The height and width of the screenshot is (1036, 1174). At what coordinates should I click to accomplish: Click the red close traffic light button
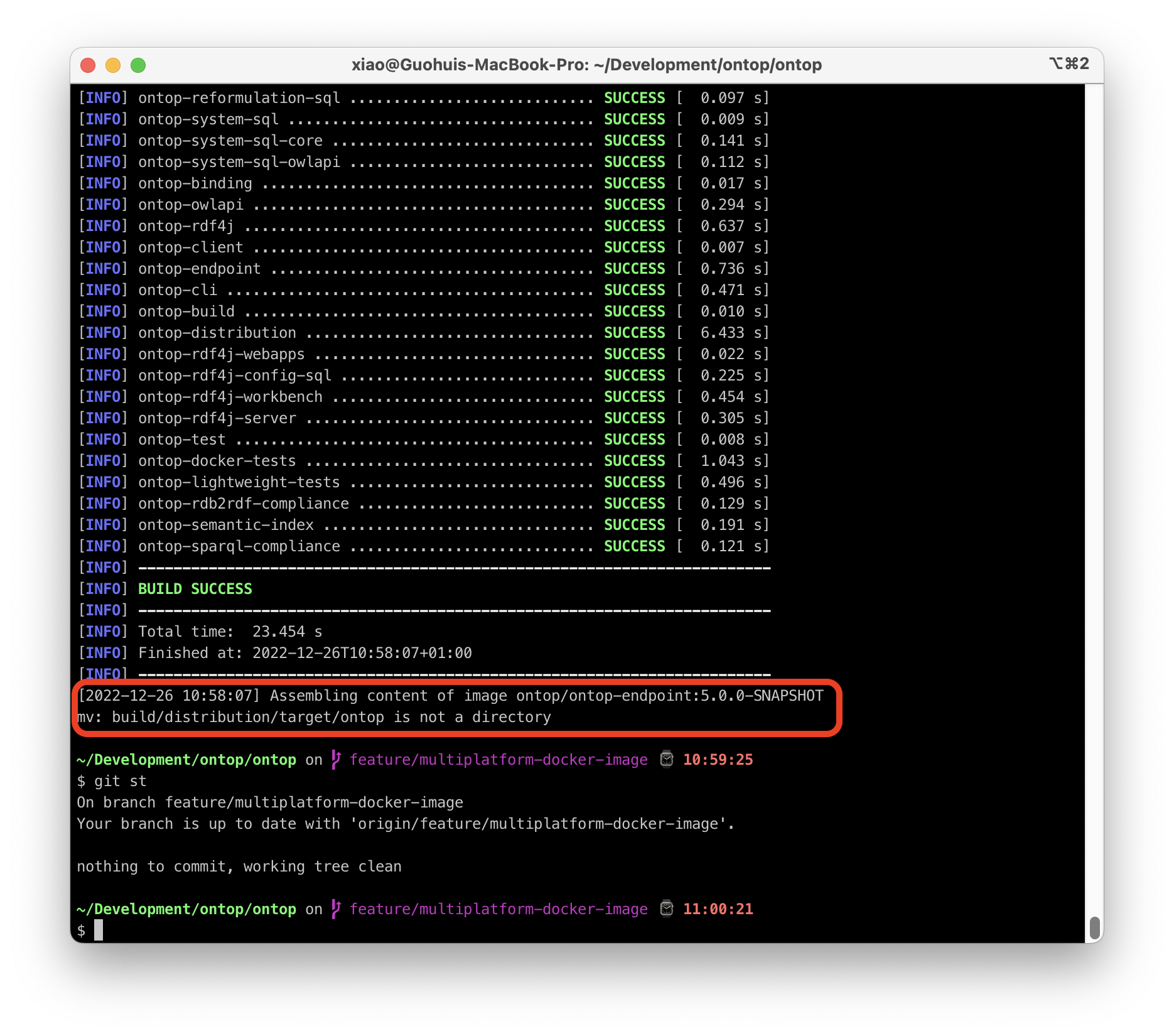point(89,65)
